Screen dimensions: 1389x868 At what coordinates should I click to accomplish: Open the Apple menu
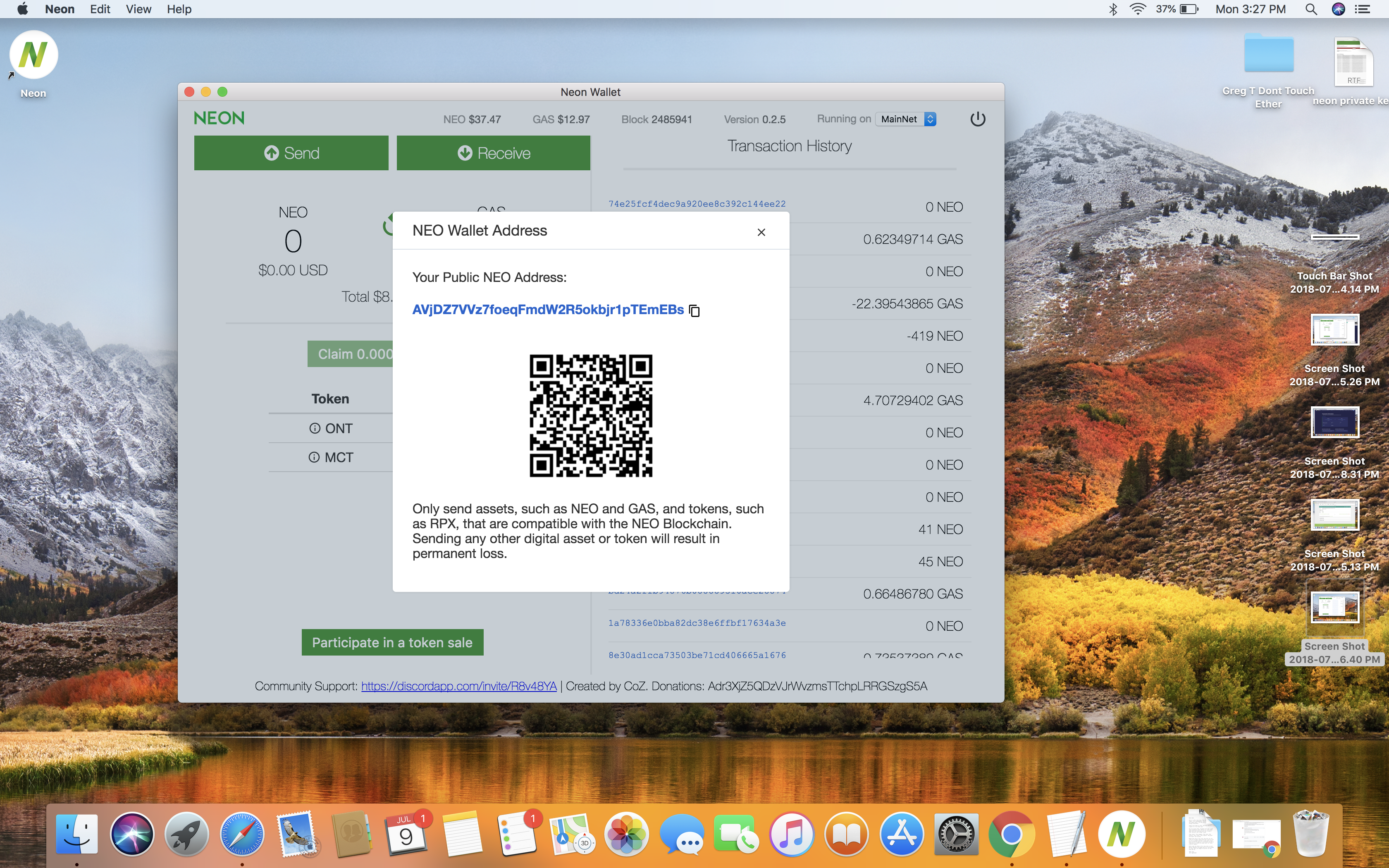(x=23, y=9)
